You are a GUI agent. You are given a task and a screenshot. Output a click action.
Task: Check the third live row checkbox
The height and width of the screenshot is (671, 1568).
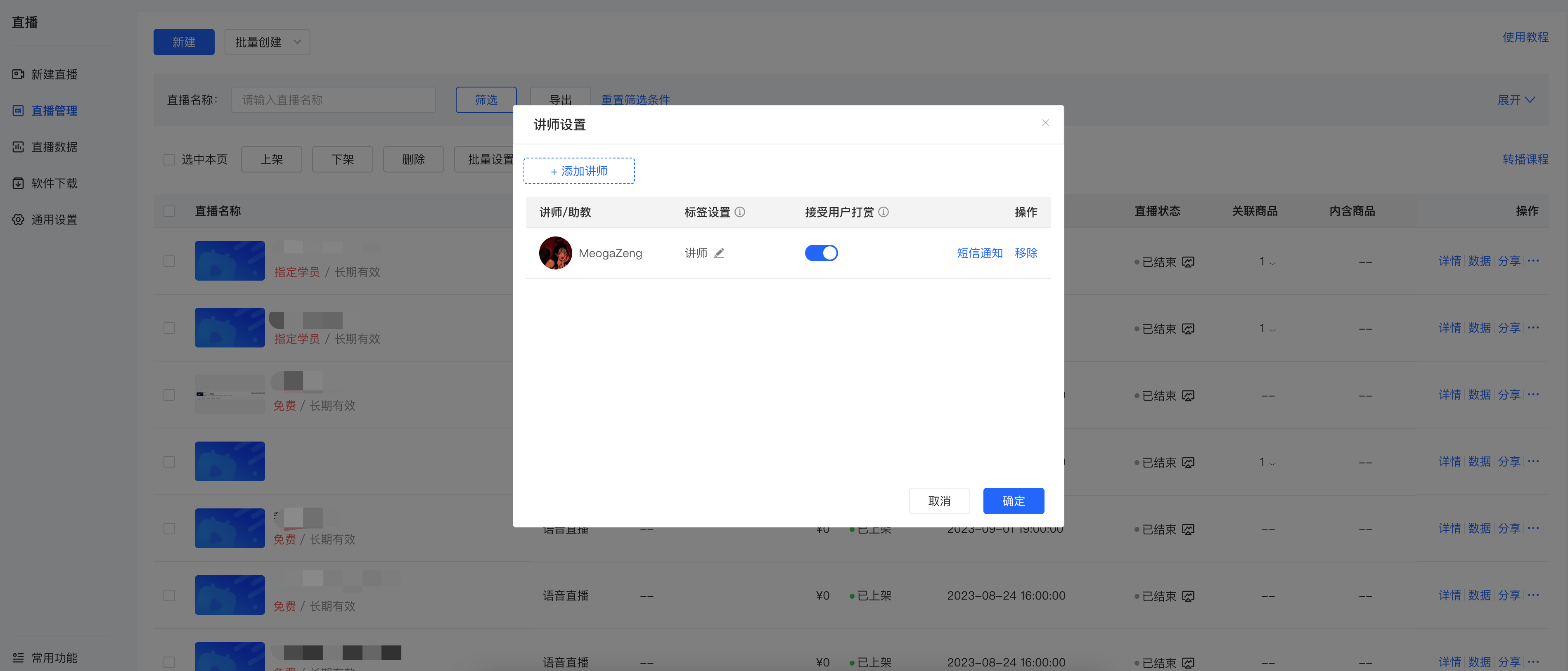169,395
